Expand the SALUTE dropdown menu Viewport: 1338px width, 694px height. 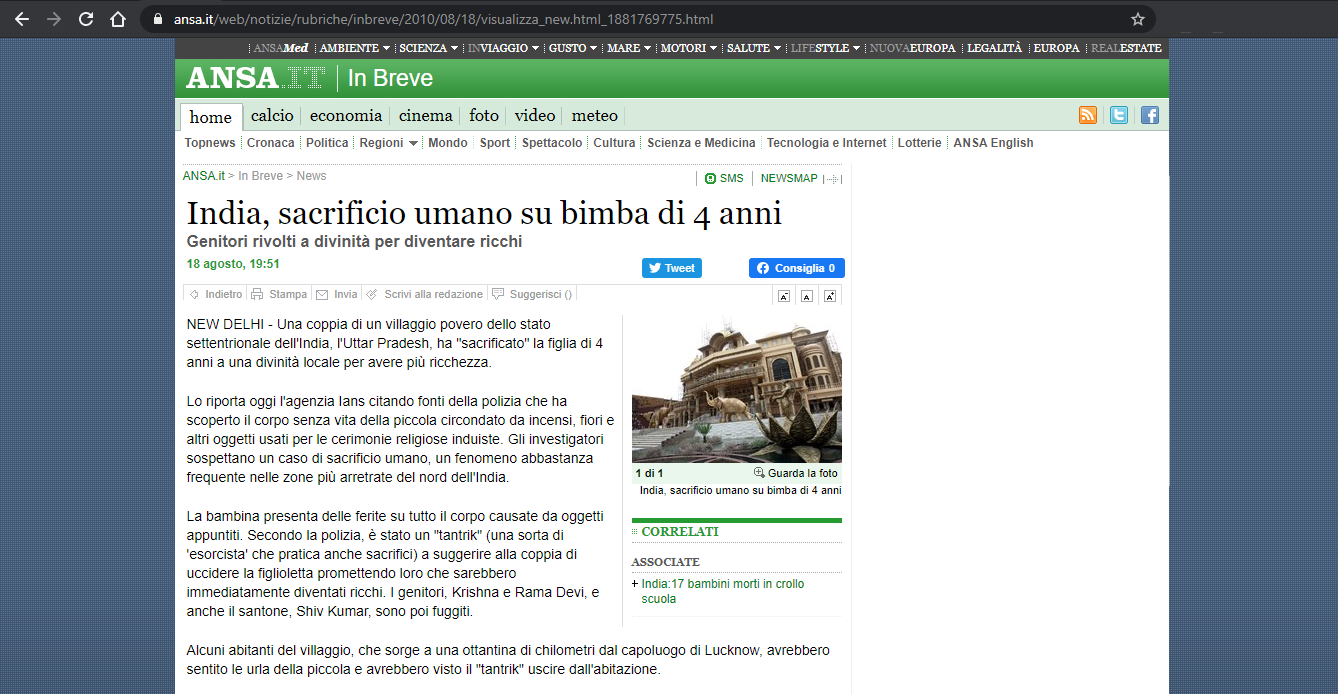777,48
